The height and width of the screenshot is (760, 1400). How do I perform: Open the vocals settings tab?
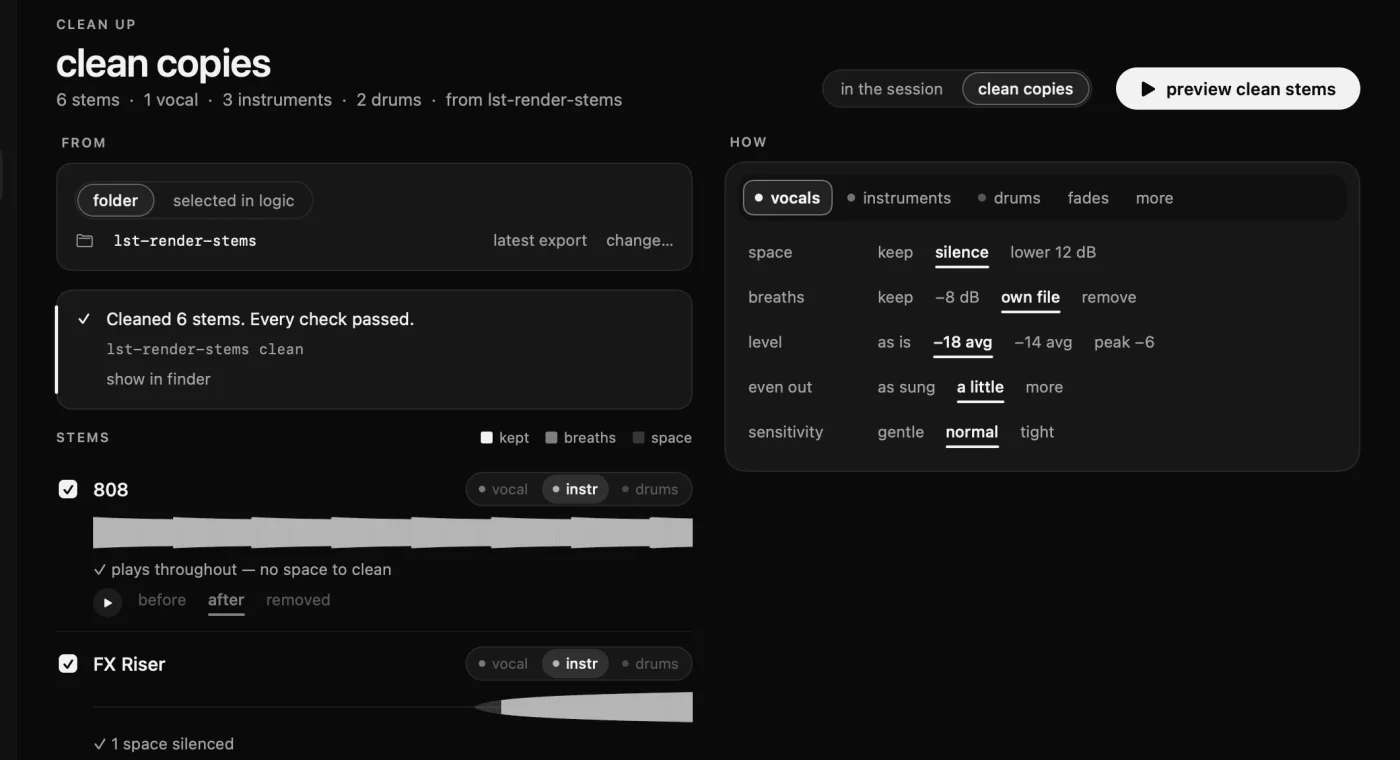tap(787, 198)
